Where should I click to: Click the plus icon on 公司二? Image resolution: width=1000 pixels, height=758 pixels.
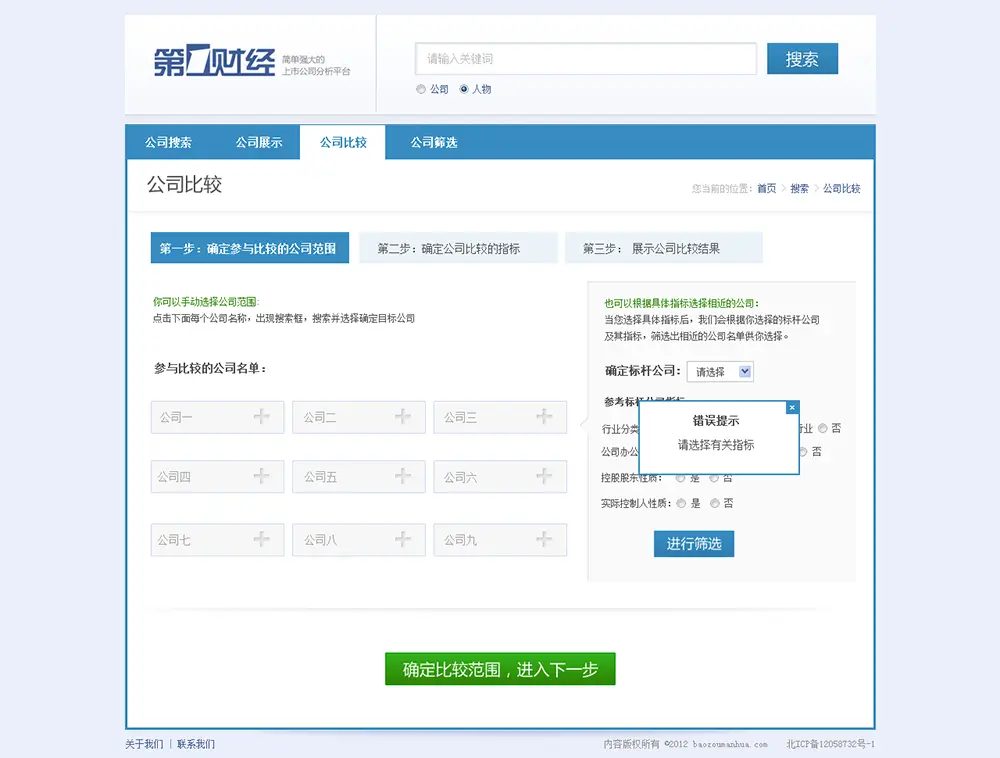(403, 417)
